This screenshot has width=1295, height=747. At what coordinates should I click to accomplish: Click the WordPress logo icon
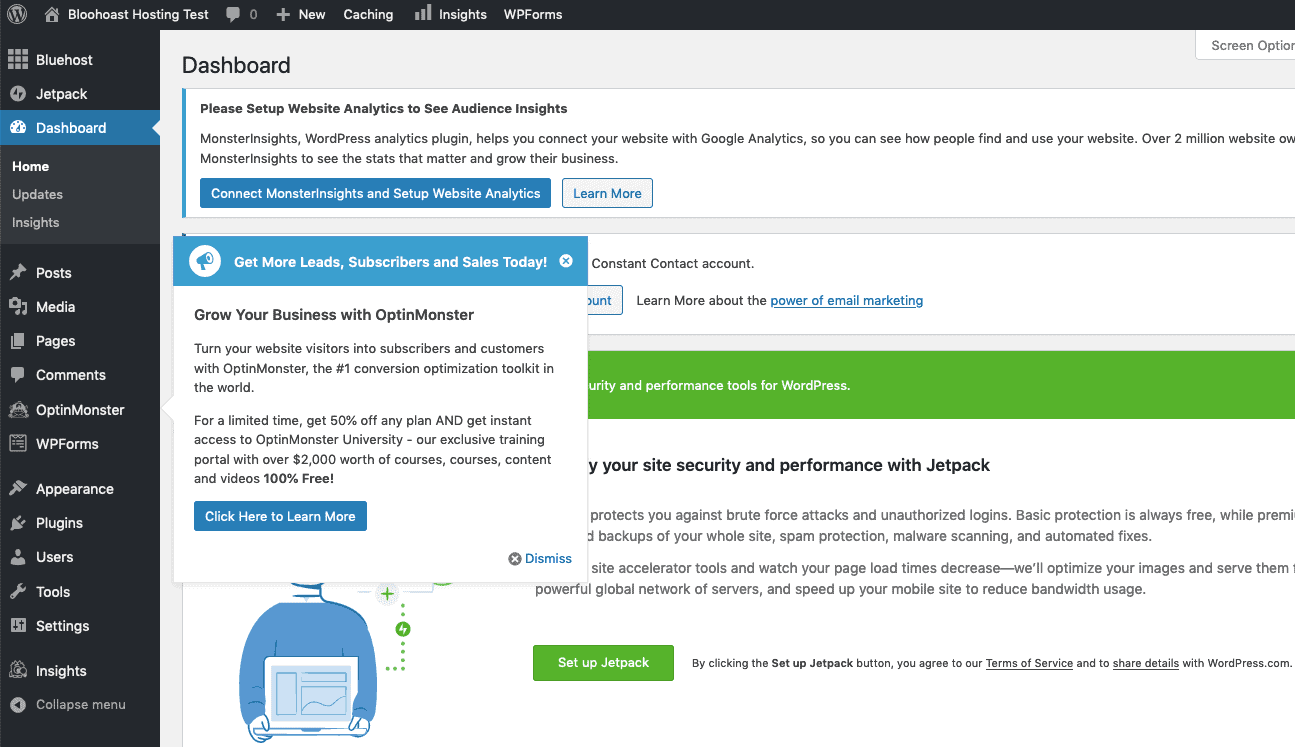coord(17,14)
